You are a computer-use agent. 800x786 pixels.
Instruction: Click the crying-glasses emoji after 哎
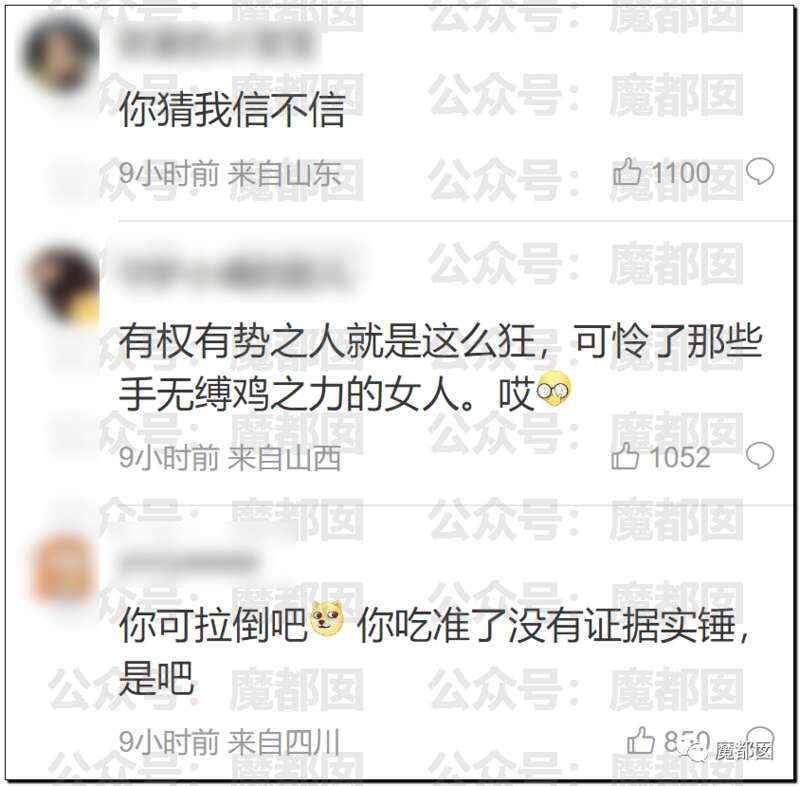pyautogui.click(x=554, y=390)
